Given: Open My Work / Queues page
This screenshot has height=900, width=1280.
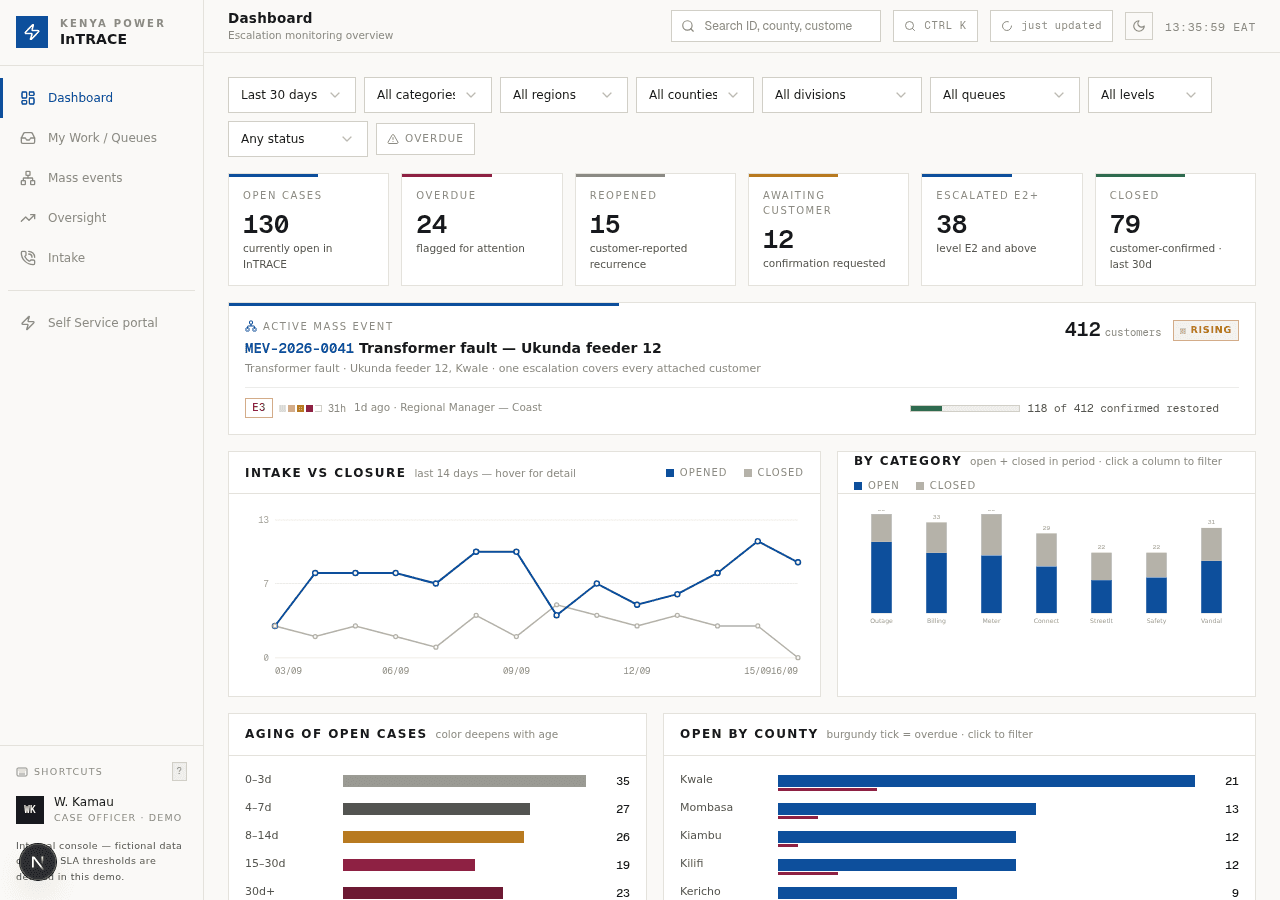Looking at the screenshot, I should [x=102, y=138].
